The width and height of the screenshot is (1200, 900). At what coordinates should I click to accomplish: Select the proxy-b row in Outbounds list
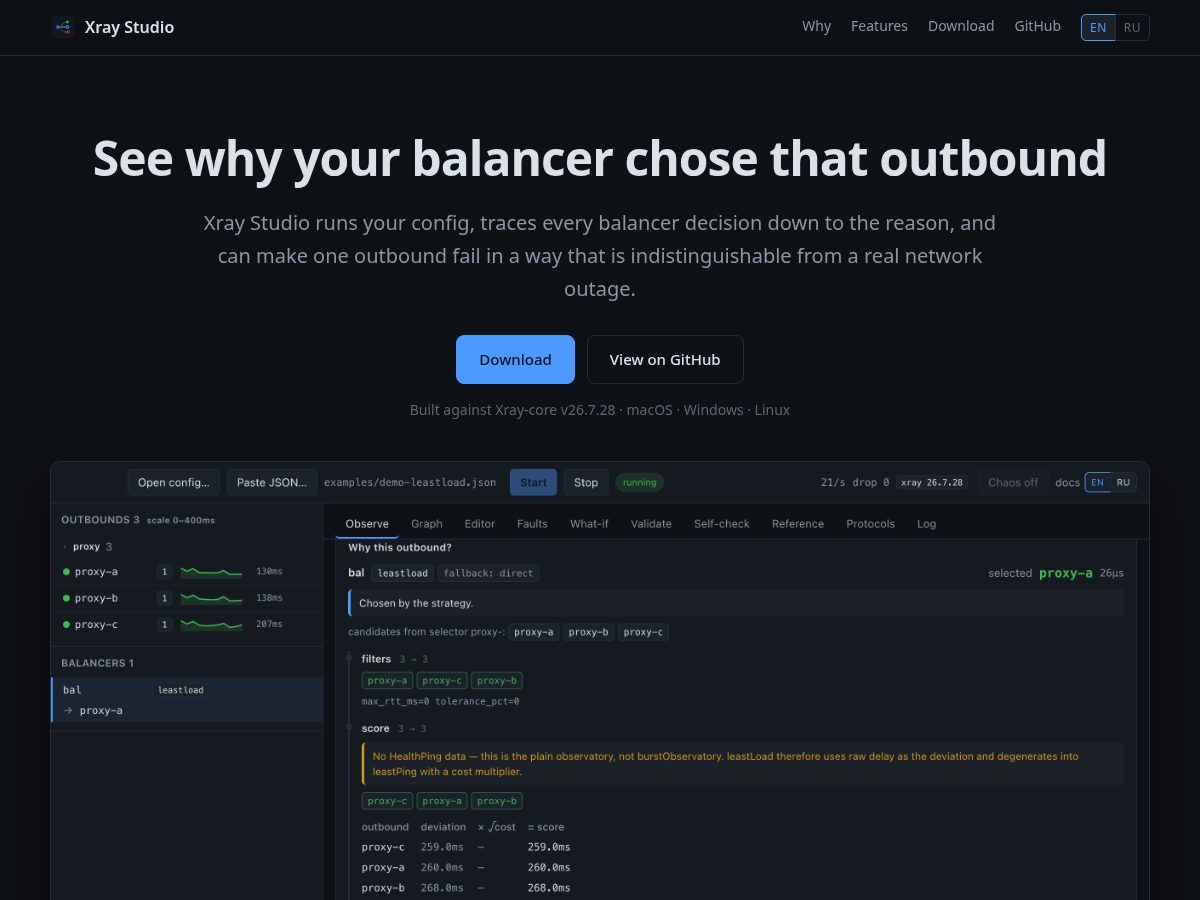(186, 598)
